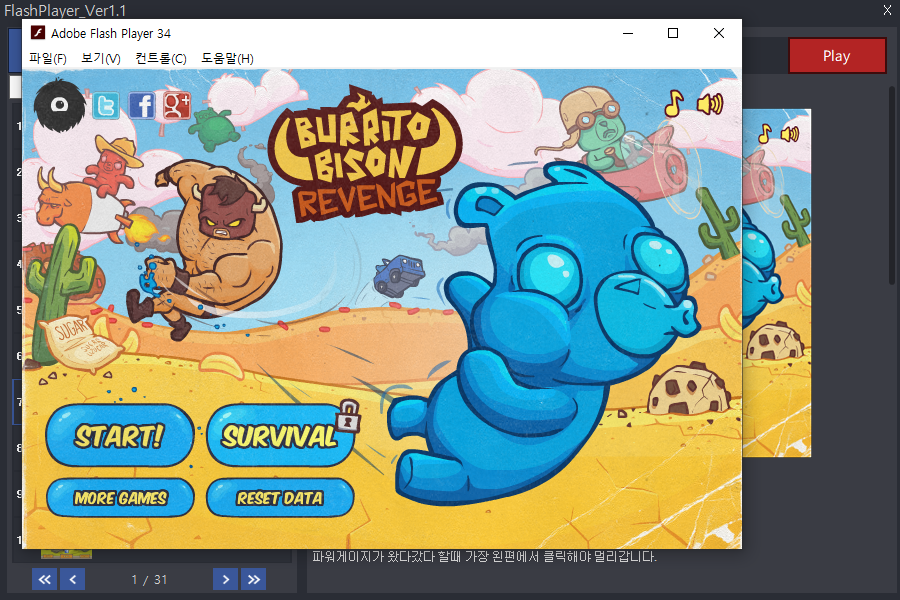Click the RESET DATA button
This screenshot has height=600, width=900.
(x=280, y=498)
